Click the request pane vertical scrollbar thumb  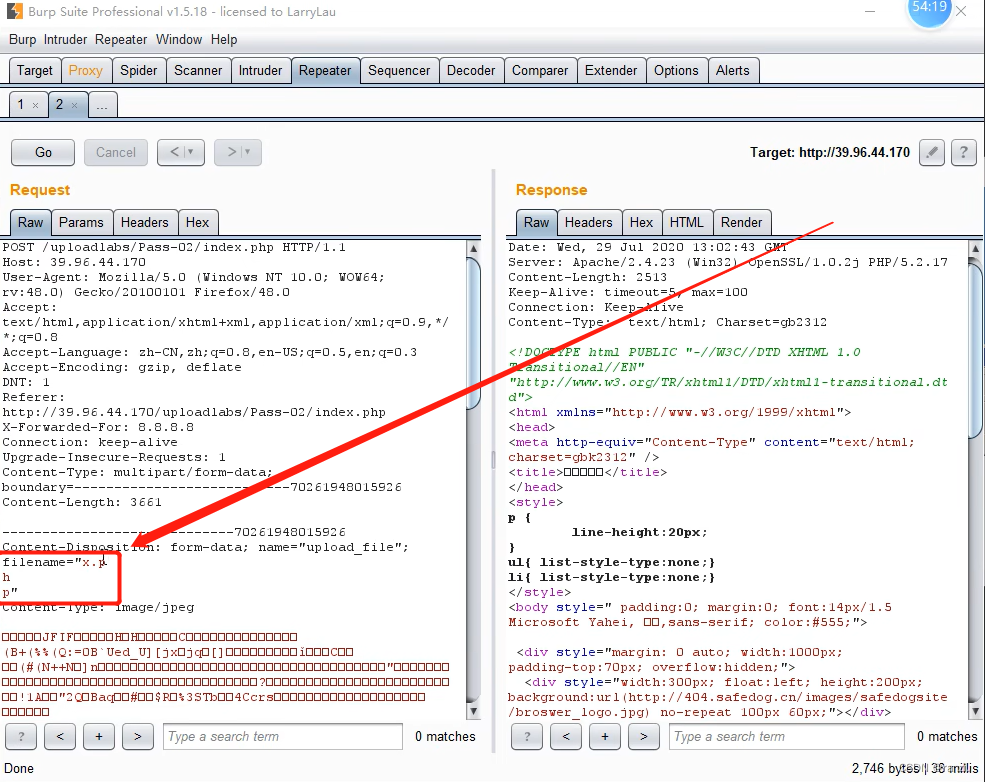pos(474,333)
